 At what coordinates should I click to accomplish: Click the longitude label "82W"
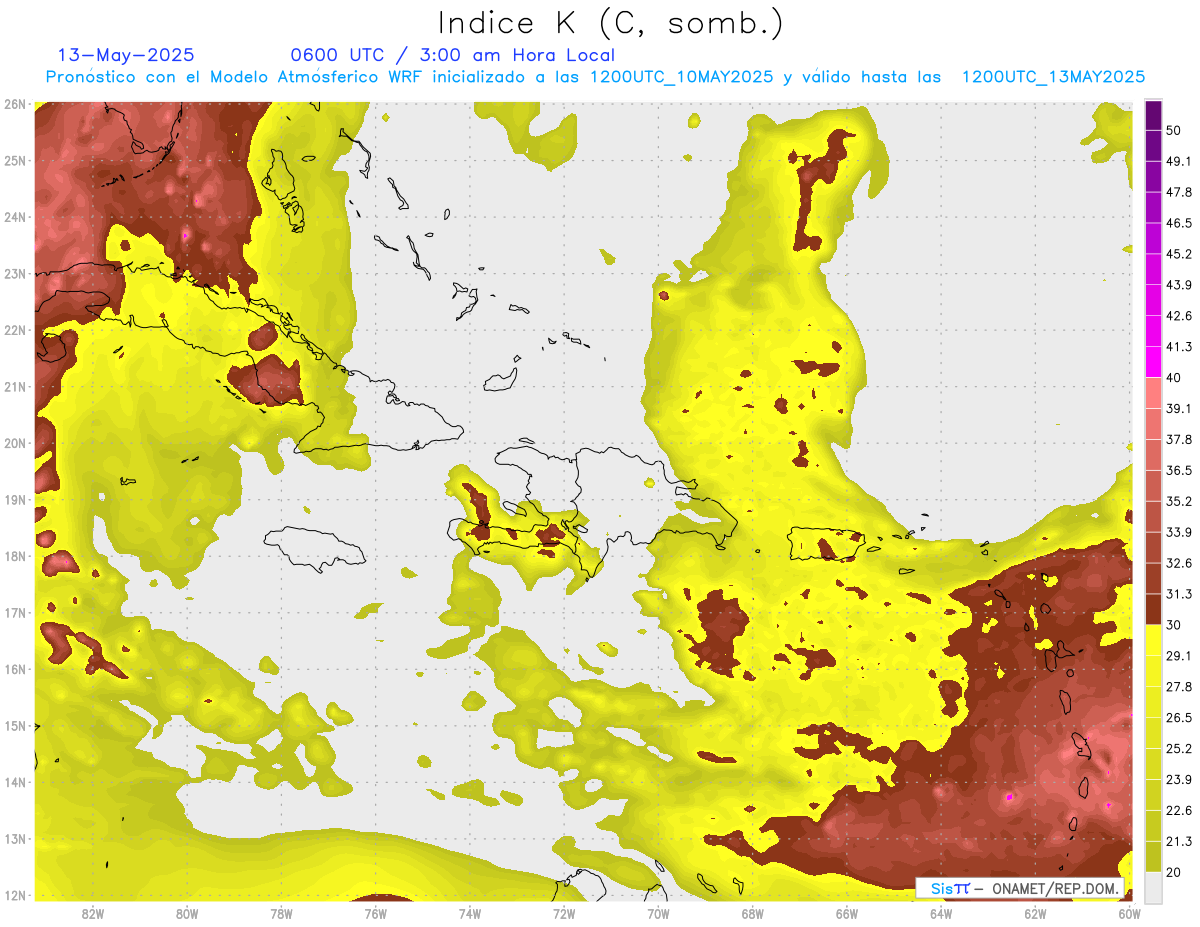[x=93, y=913]
